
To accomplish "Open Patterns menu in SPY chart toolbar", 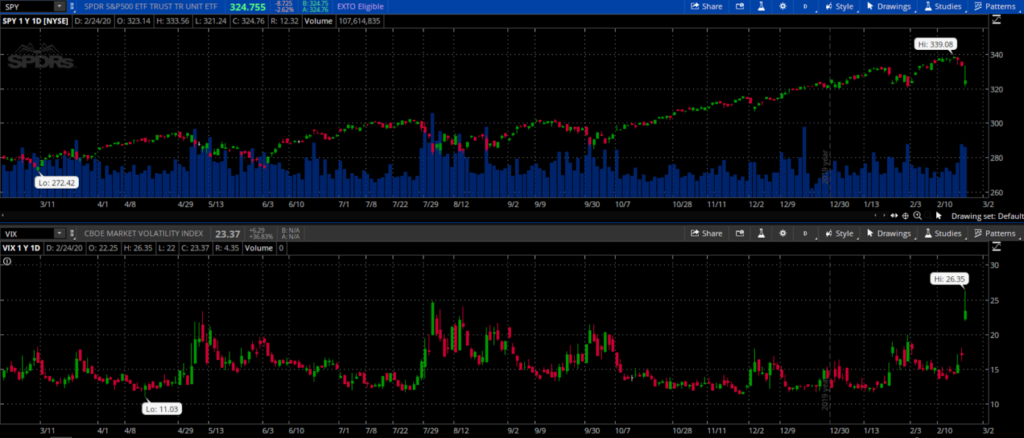I will pyautogui.click(x=995, y=7).
